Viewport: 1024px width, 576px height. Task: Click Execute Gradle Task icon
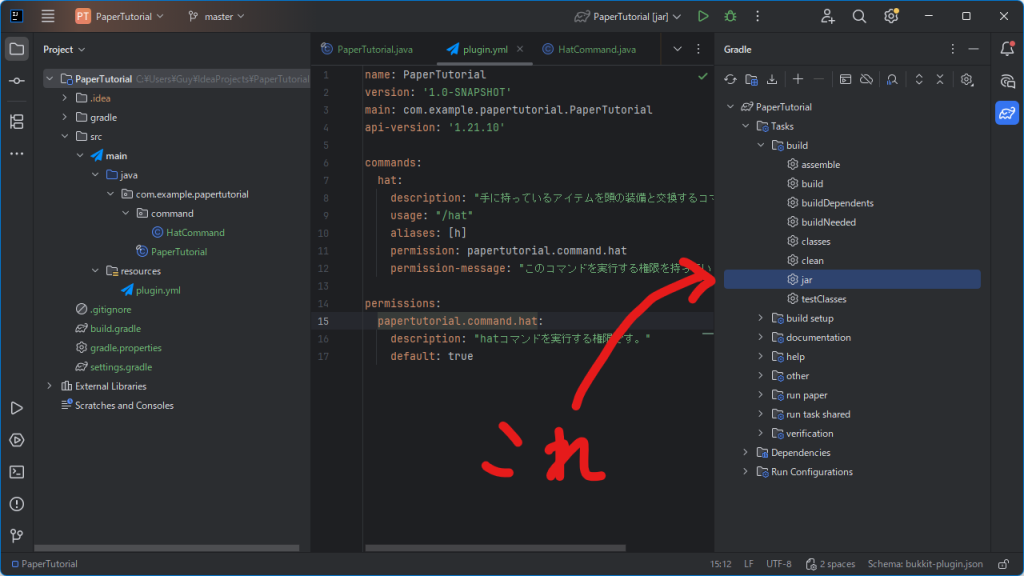click(x=845, y=79)
